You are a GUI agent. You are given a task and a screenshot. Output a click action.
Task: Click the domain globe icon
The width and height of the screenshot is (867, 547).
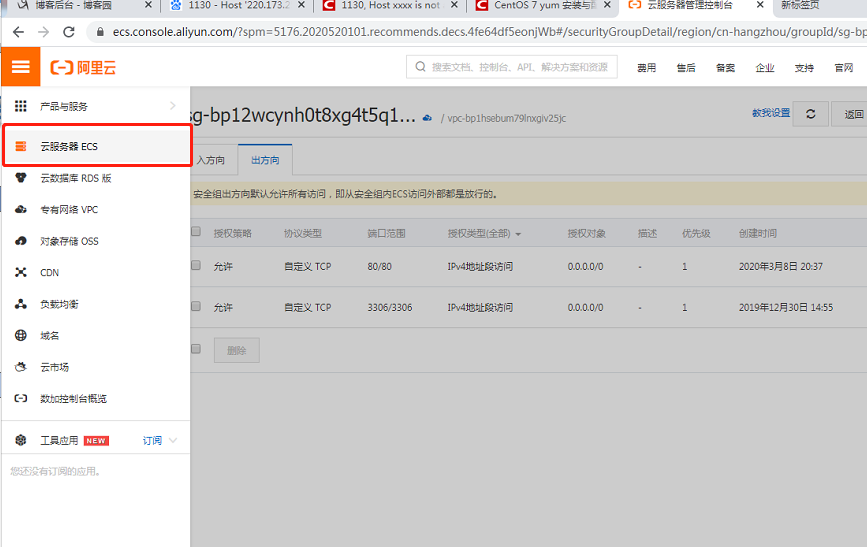tap(20, 335)
